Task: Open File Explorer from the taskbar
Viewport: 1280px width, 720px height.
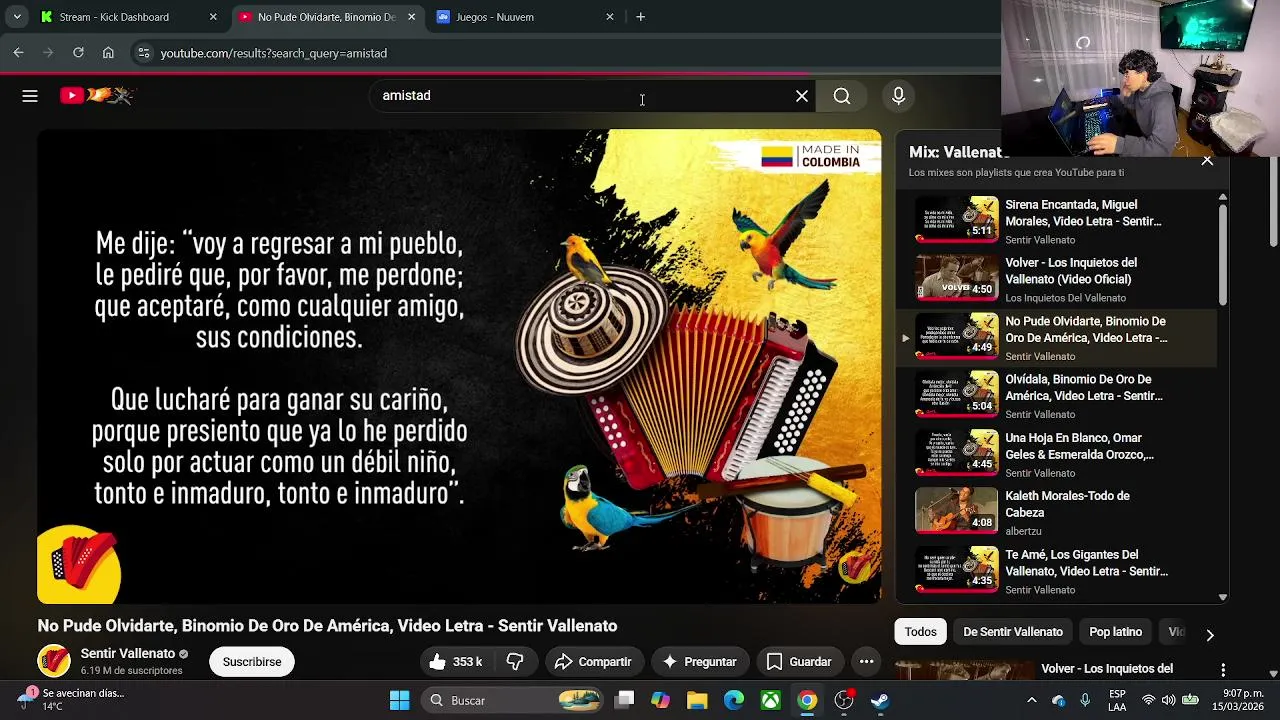Action: coord(697,700)
